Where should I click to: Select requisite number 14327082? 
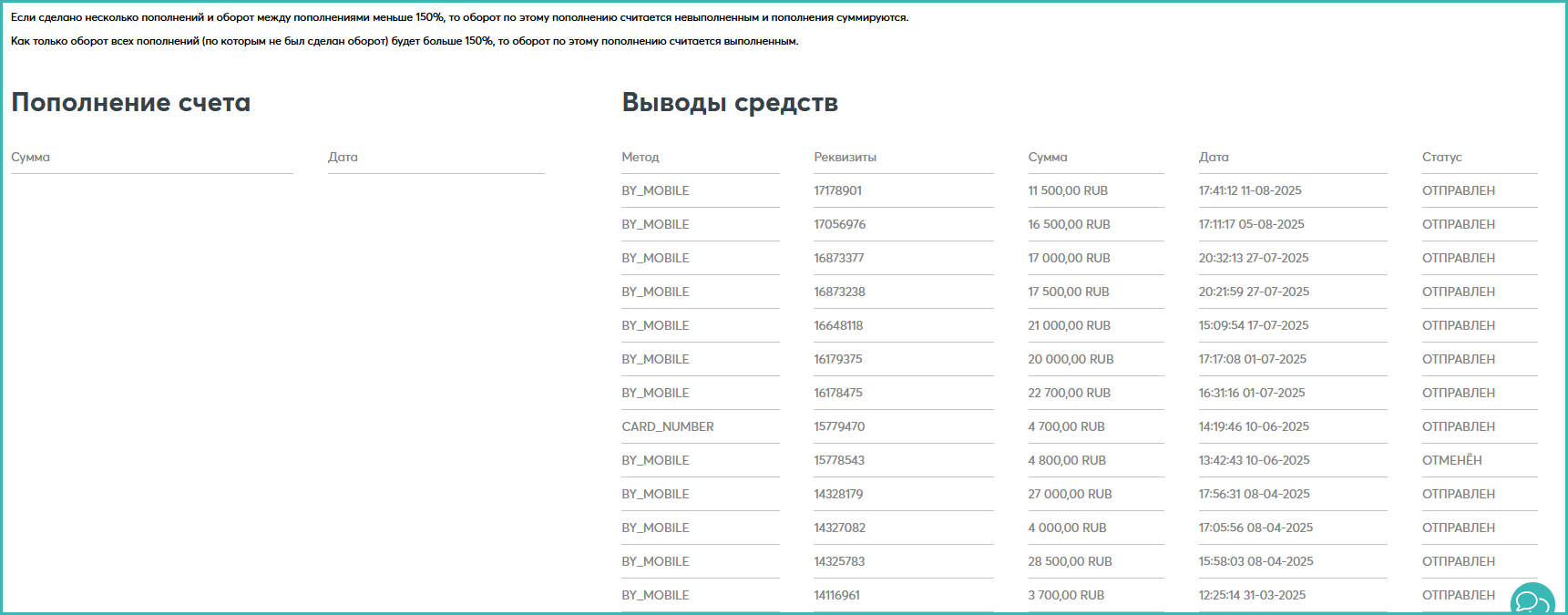839,528
